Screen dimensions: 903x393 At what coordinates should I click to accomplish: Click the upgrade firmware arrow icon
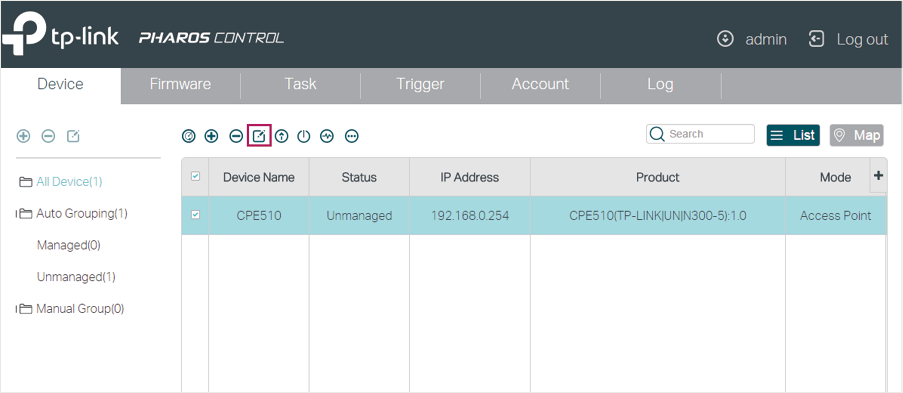tap(281, 137)
